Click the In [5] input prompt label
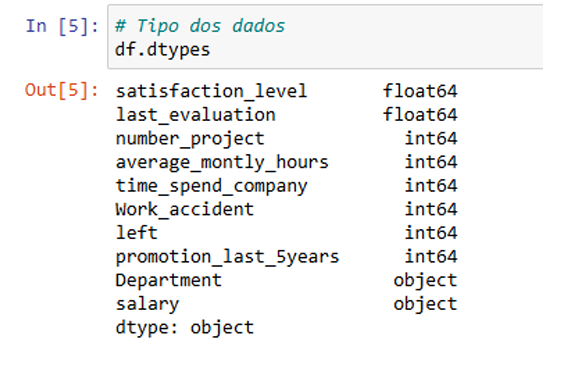This screenshot has width=564, height=366. 62,26
